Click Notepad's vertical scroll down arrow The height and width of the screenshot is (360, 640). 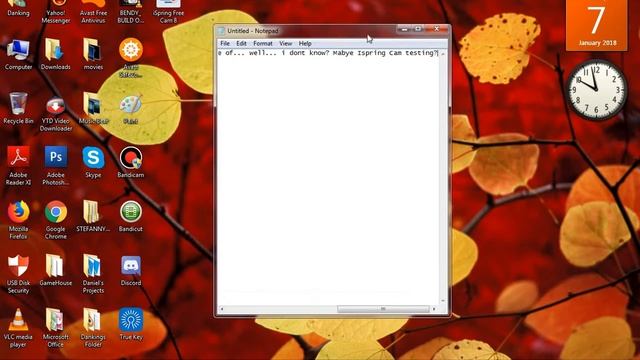tap(443, 301)
